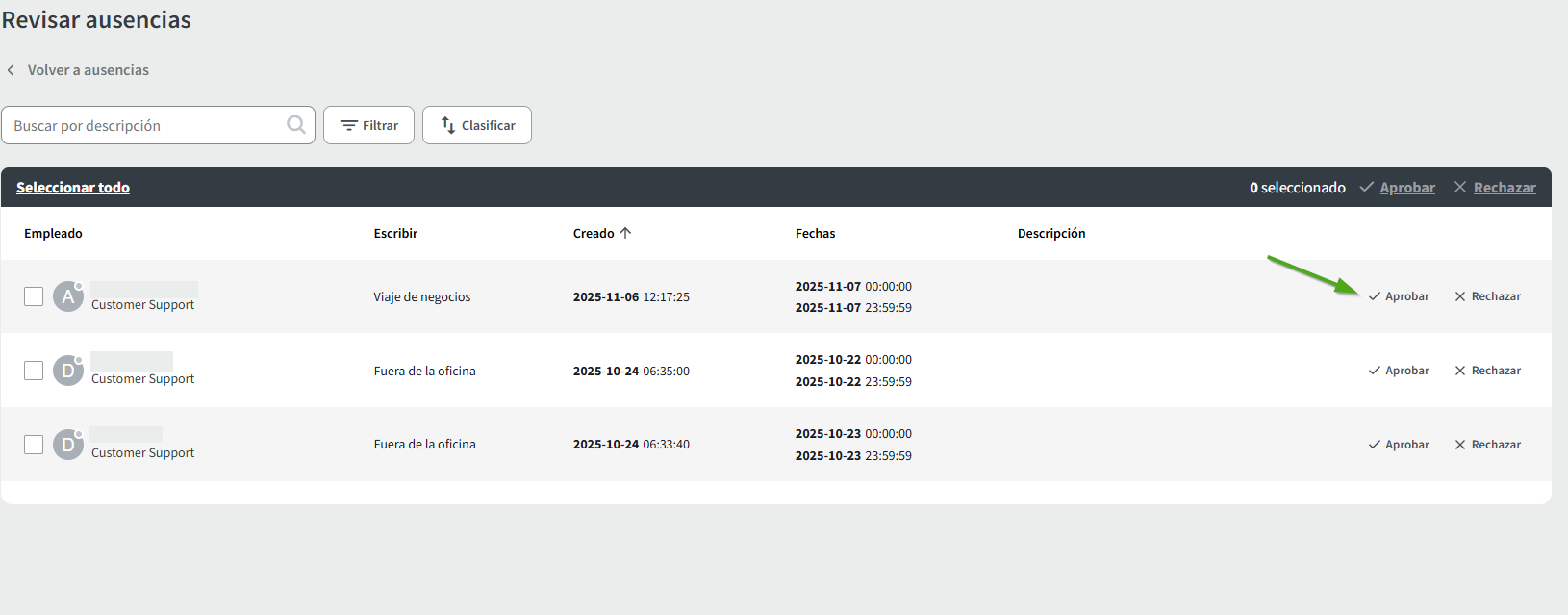Screen dimensions: 1568x615
Task: Open the Clasificar sort options
Action: (477, 125)
